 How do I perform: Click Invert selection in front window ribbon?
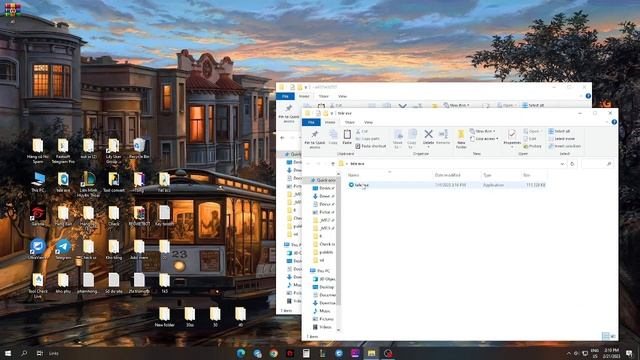pyautogui.click(x=564, y=146)
